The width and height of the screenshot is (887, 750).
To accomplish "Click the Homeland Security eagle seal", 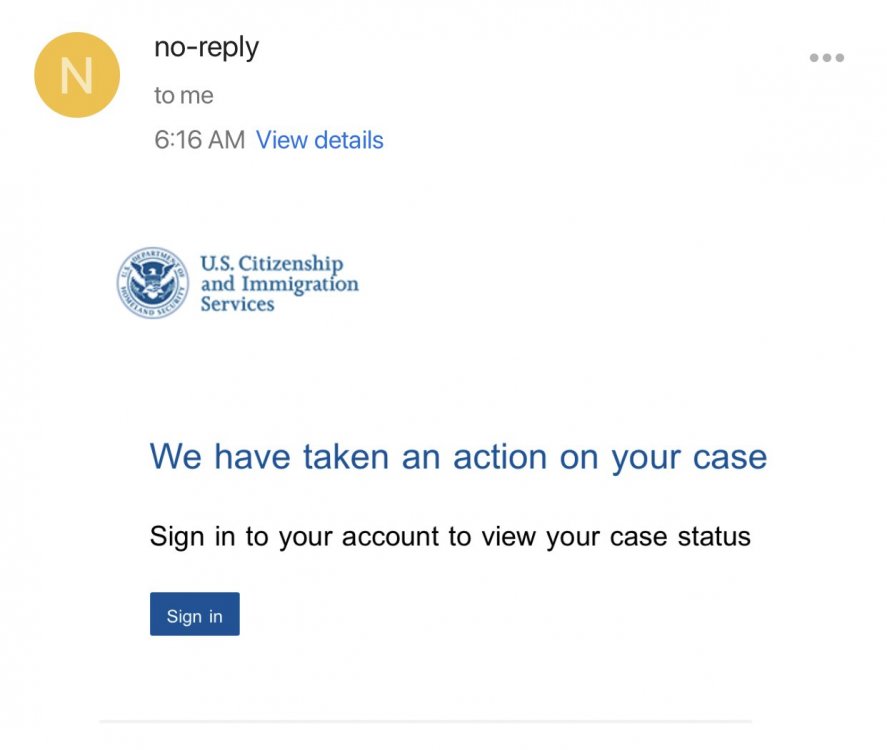I will tap(152, 283).
